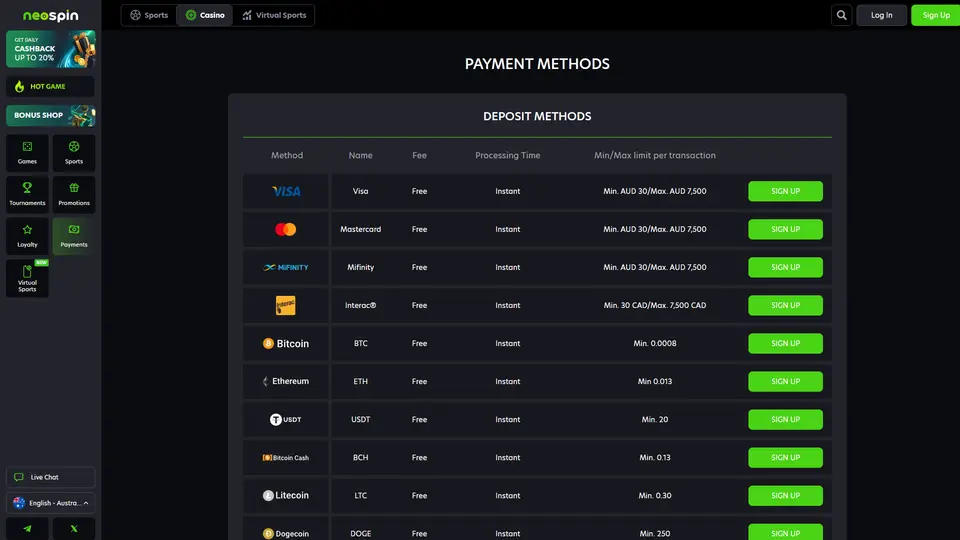Image resolution: width=960 pixels, height=540 pixels.
Task: Open Sports tile in the sidebar
Action: point(74,152)
